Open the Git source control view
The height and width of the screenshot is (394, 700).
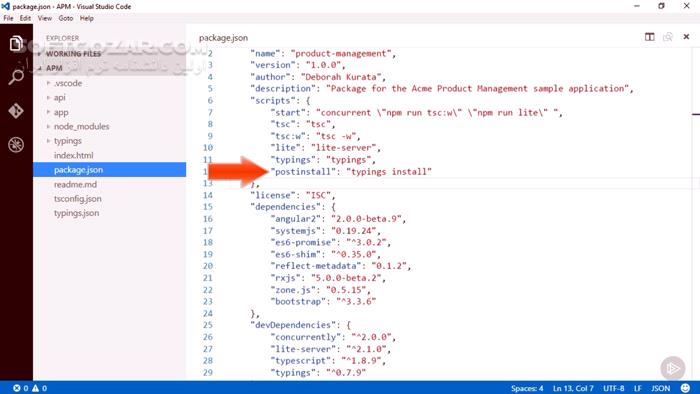pos(16,111)
